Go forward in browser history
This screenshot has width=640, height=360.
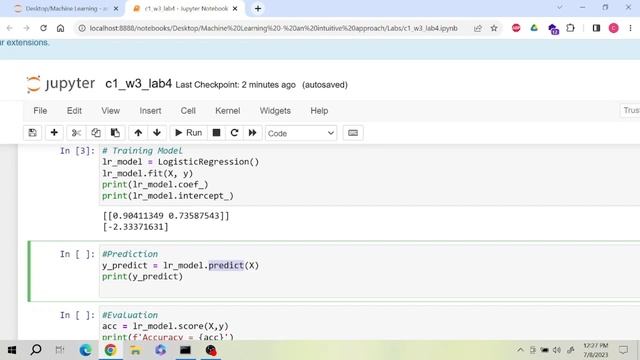coord(27,28)
